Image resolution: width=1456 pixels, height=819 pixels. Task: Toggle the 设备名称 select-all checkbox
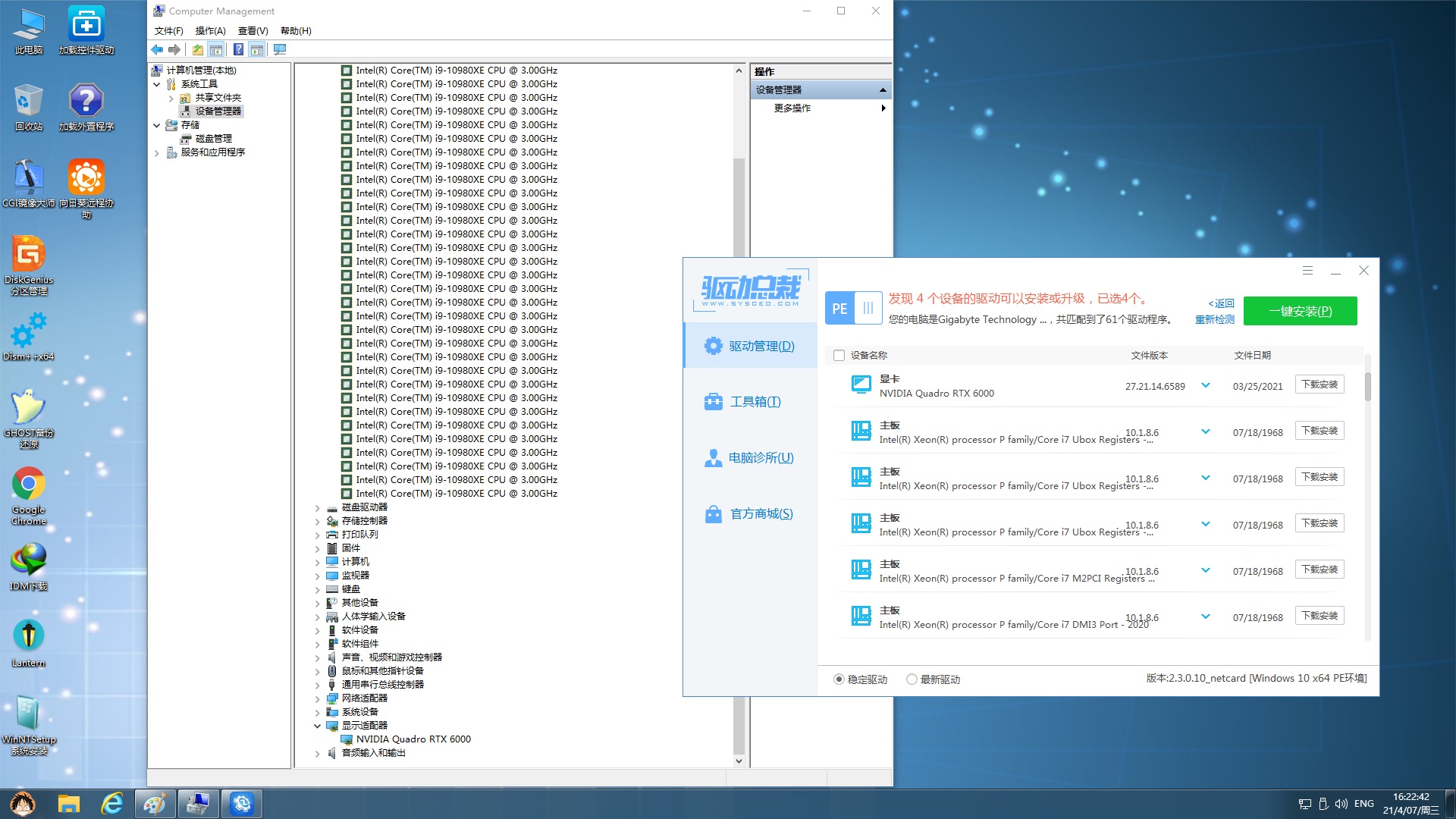(x=839, y=356)
